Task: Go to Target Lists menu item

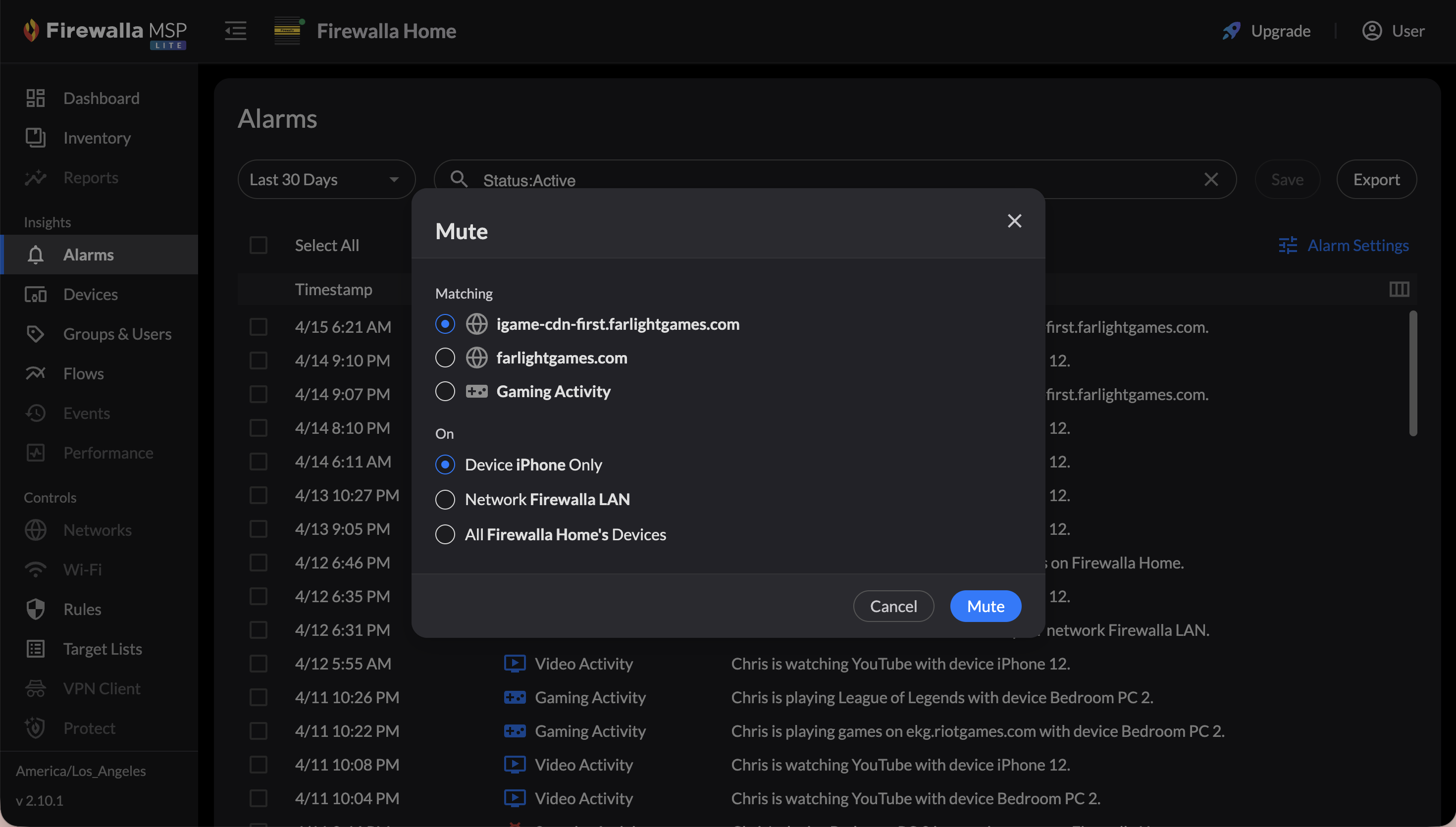Action: click(102, 649)
